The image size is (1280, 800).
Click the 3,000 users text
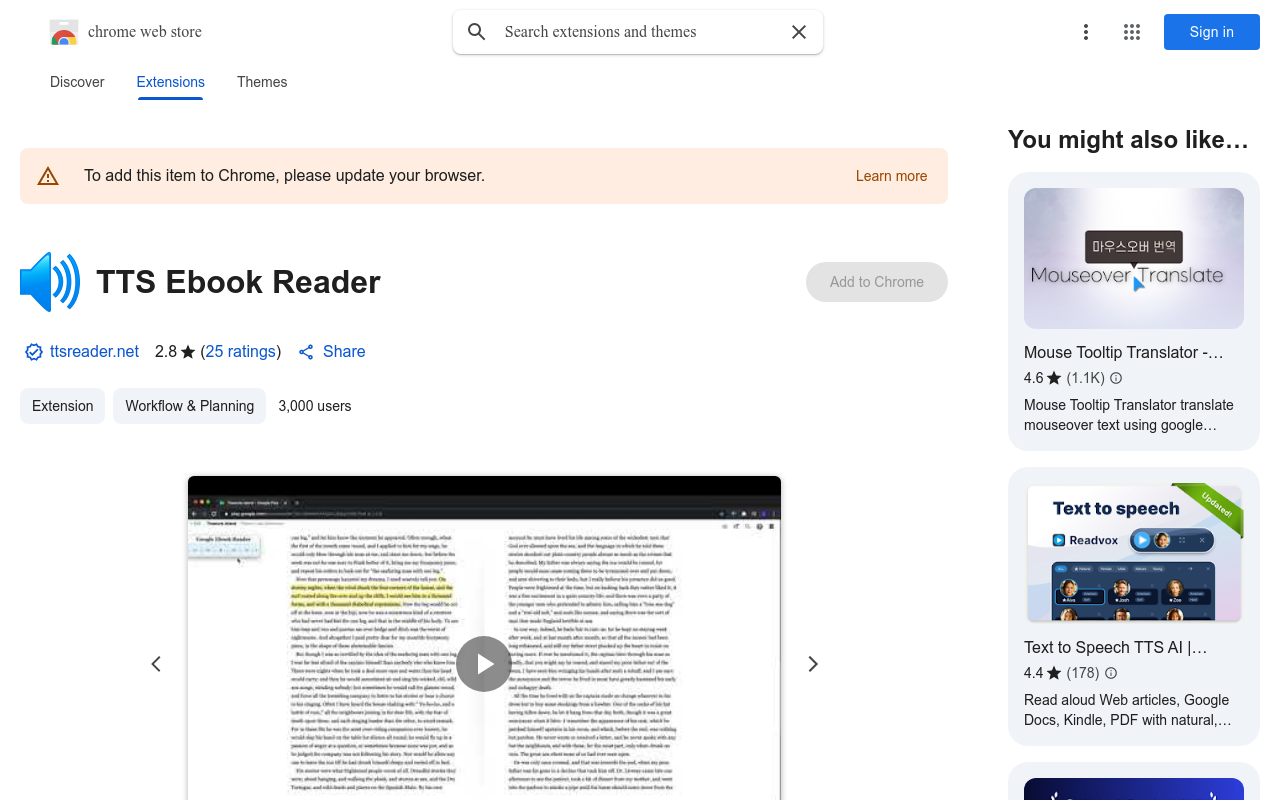click(x=315, y=406)
